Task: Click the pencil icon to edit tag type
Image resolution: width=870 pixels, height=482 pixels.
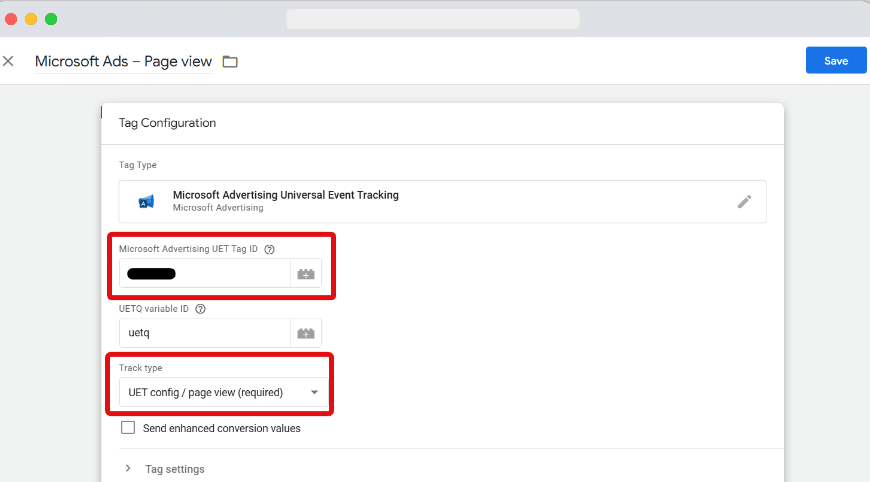Action: tap(744, 201)
